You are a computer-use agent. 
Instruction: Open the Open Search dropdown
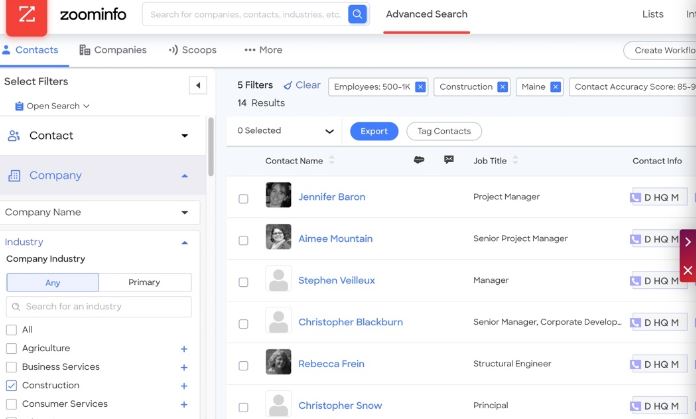click(52, 106)
